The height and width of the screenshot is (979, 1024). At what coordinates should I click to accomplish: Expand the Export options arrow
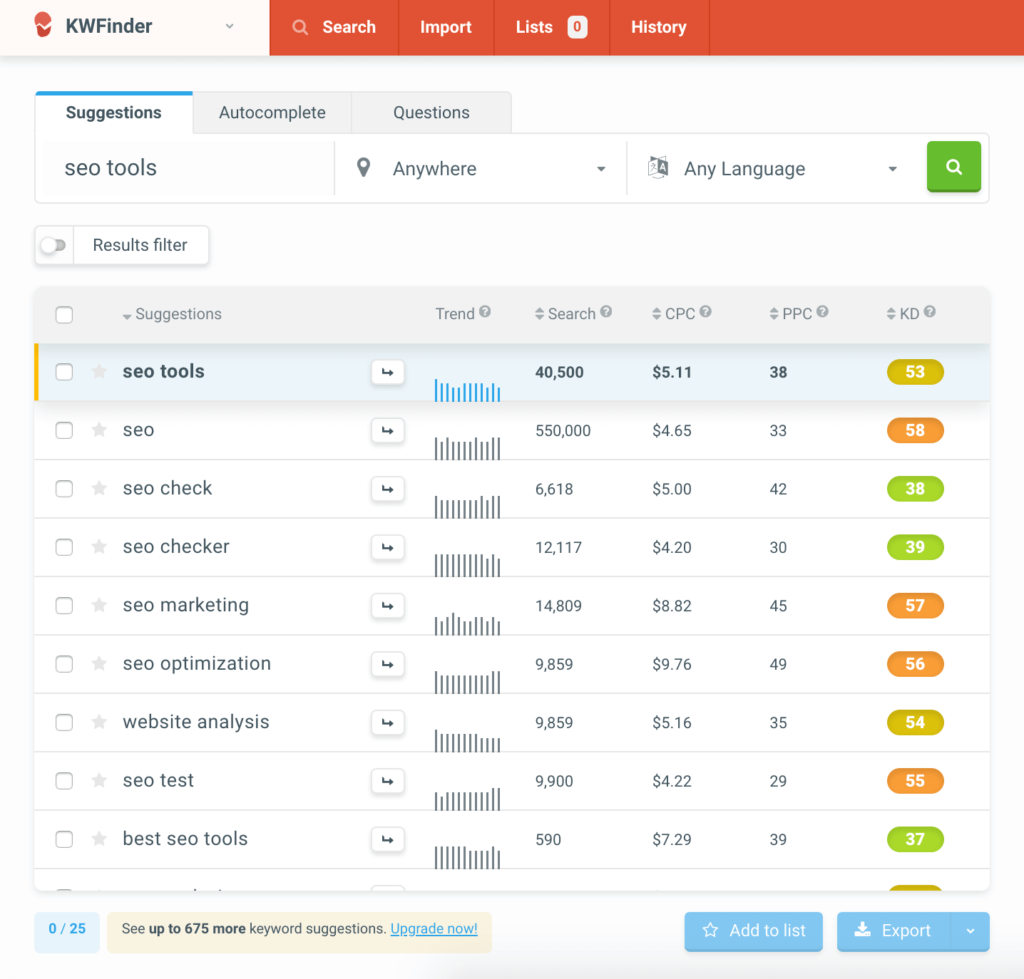pyautogui.click(x=969, y=931)
